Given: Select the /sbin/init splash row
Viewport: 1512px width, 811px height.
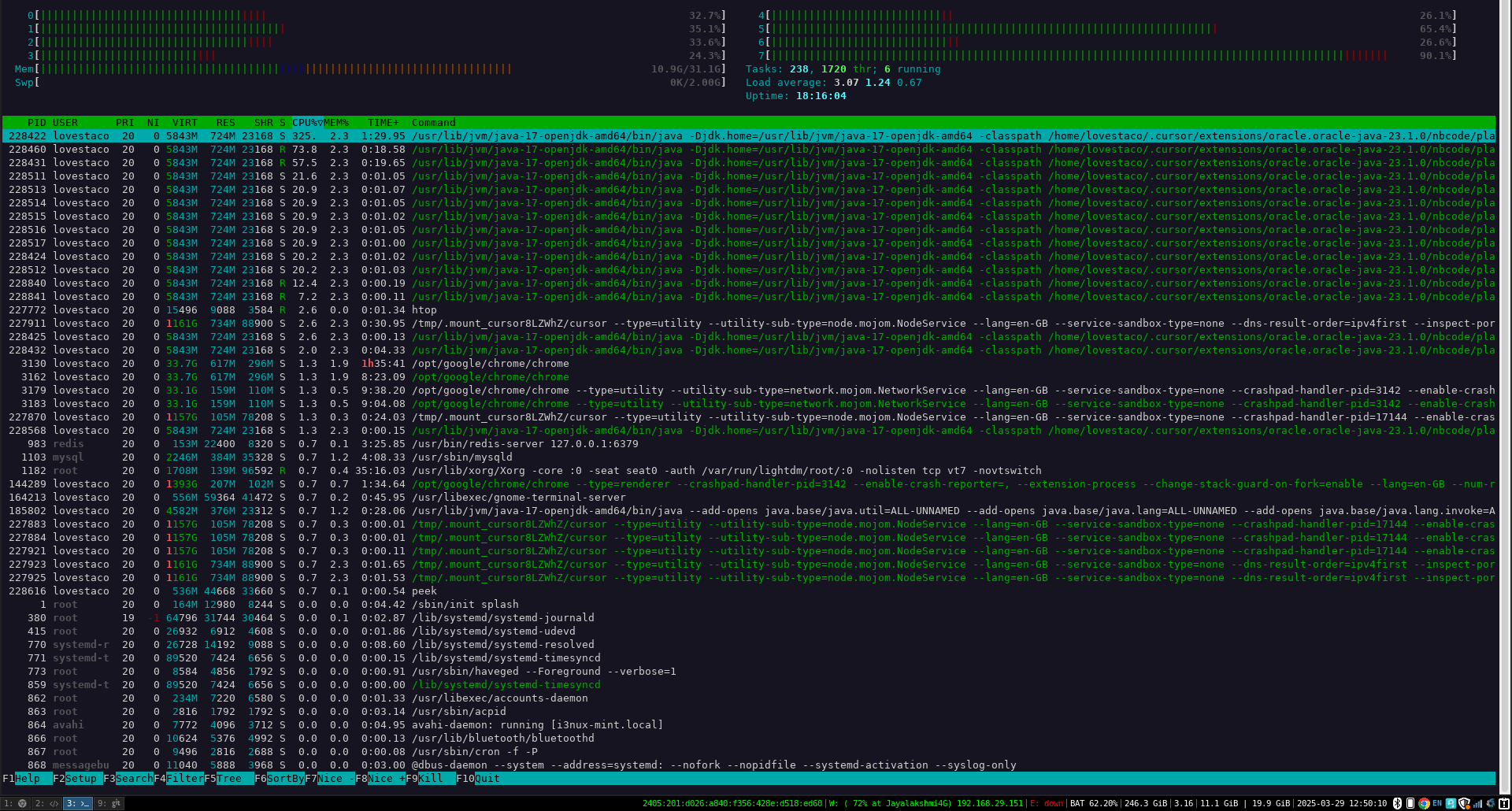Looking at the screenshot, I should pyautogui.click(x=748, y=605).
